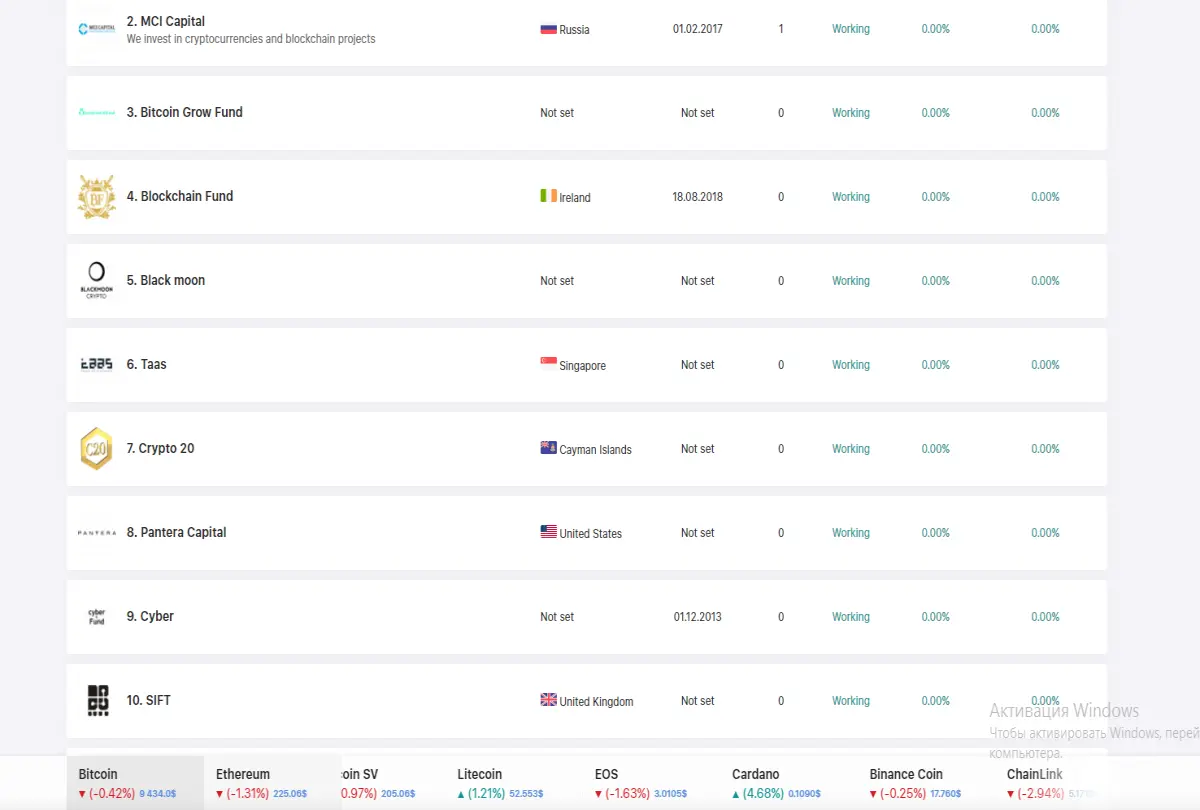The width and height of the screenshot is (1200, 810).
Task: Click the Pantera logo icon
Action: [97, 533]
